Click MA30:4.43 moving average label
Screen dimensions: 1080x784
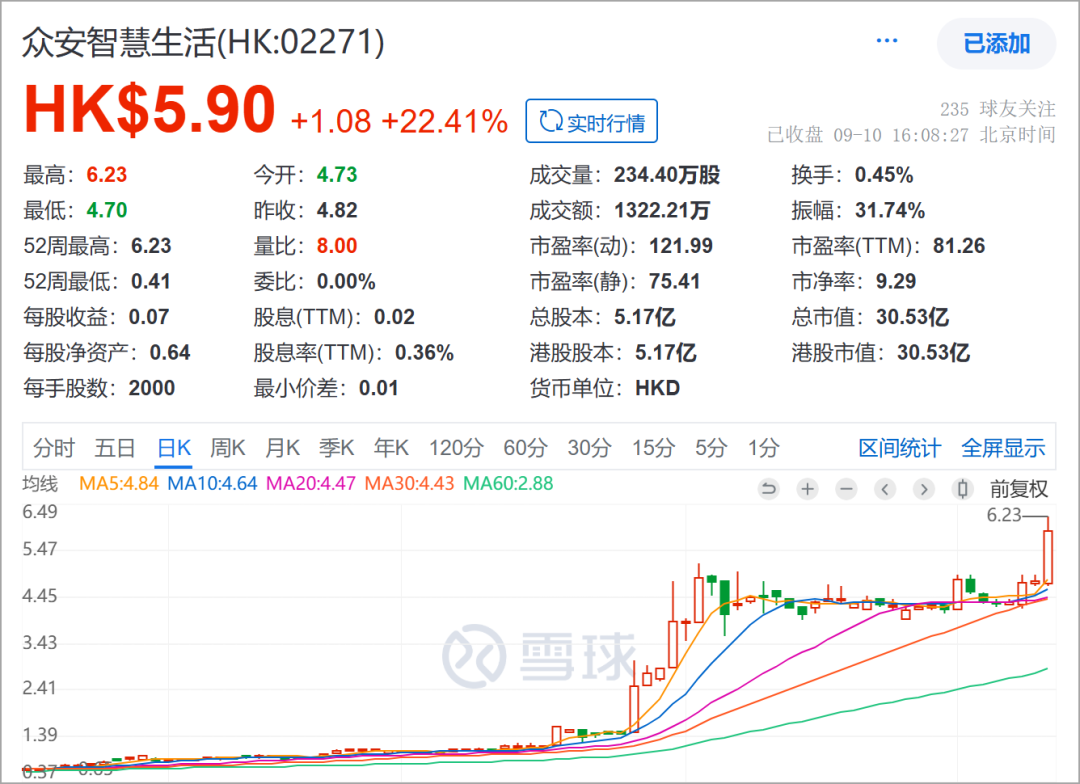point(409,484)
